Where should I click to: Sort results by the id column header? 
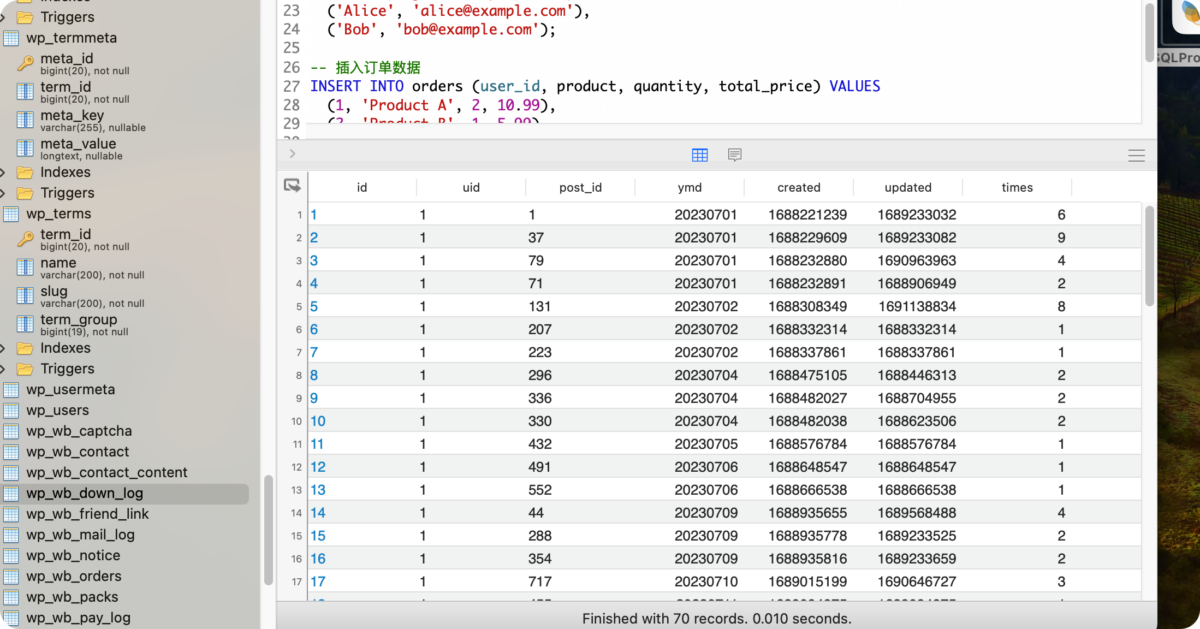(x=362, y=187)
